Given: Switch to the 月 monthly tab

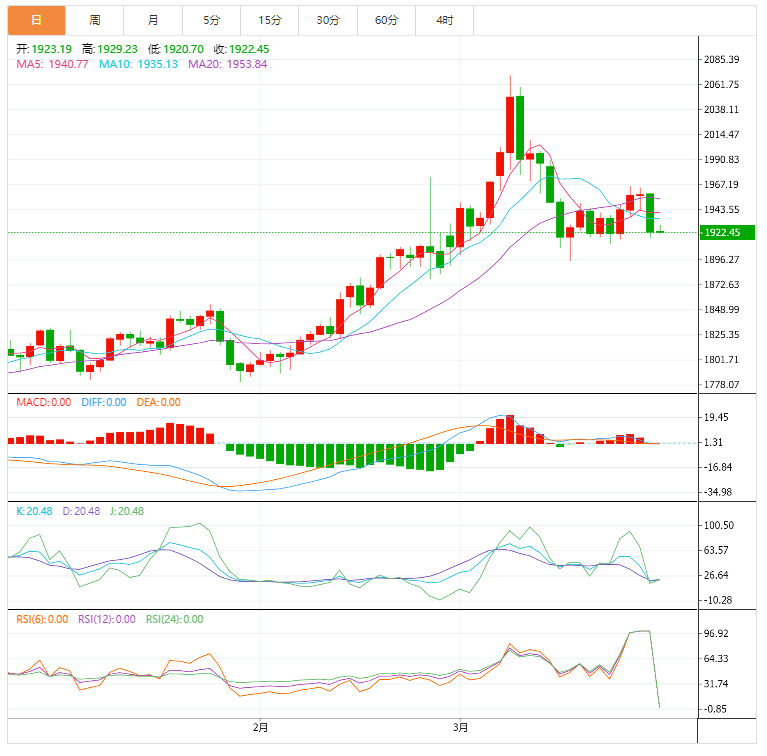Looking at the screenshot, I should click(153, 21).
